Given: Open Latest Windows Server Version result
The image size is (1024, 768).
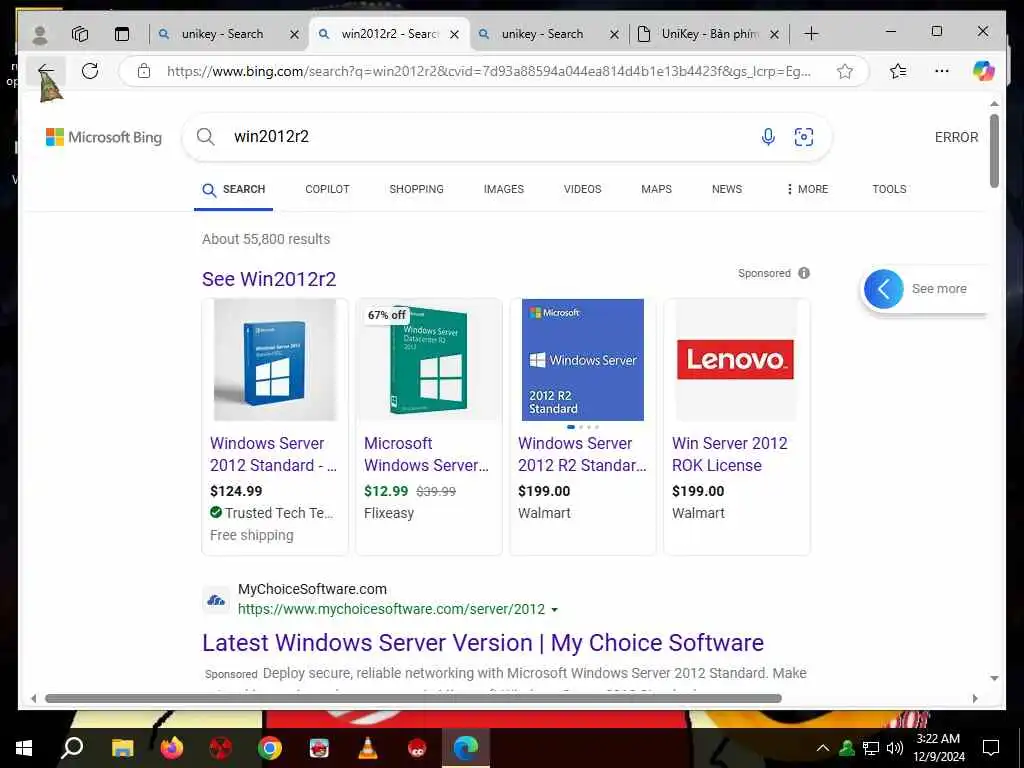Looking at the screenshot, I should click(x=483, y=643).
